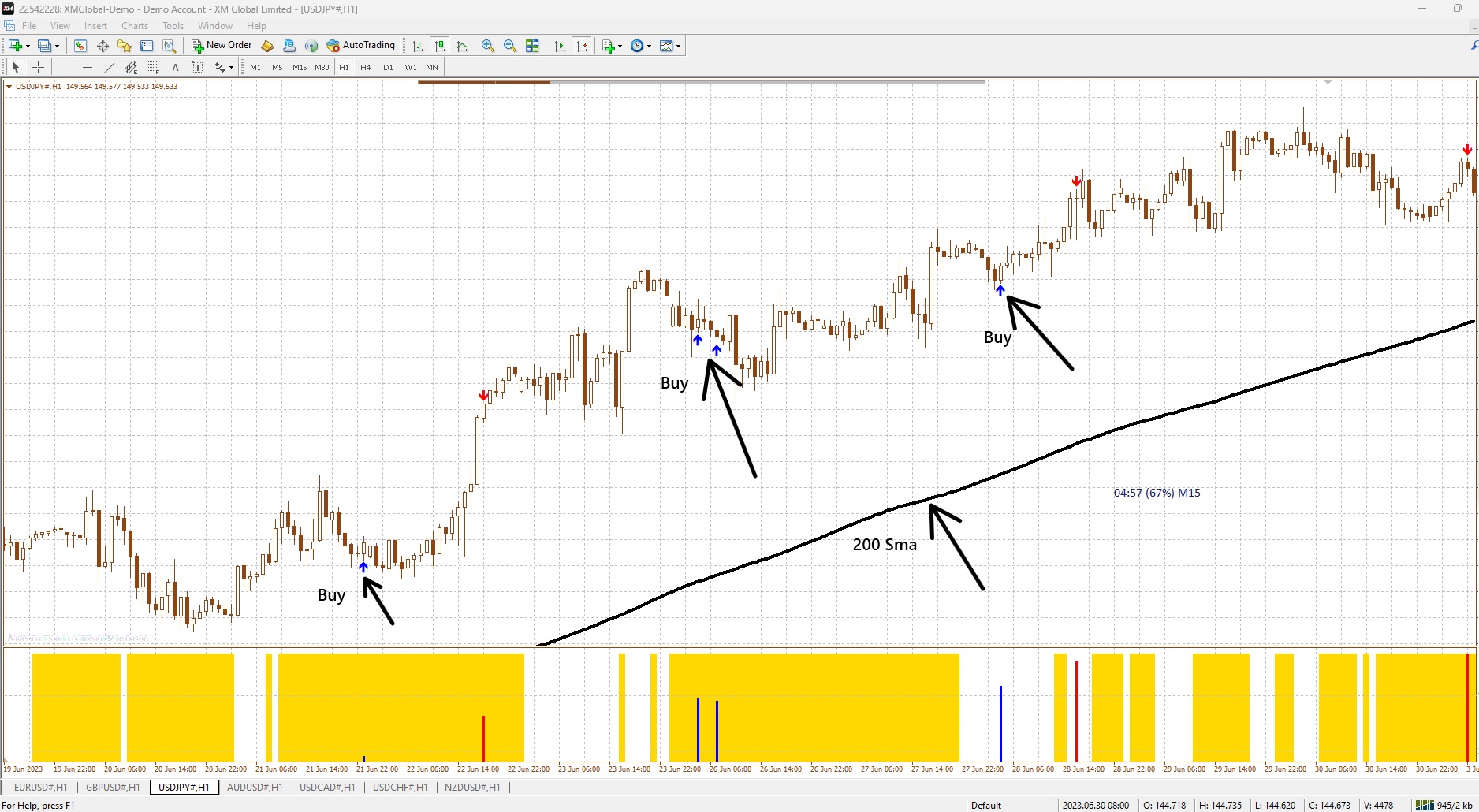1479x812 pixels.
Task: Tile the chart windows
Action: tap(532, 46)
